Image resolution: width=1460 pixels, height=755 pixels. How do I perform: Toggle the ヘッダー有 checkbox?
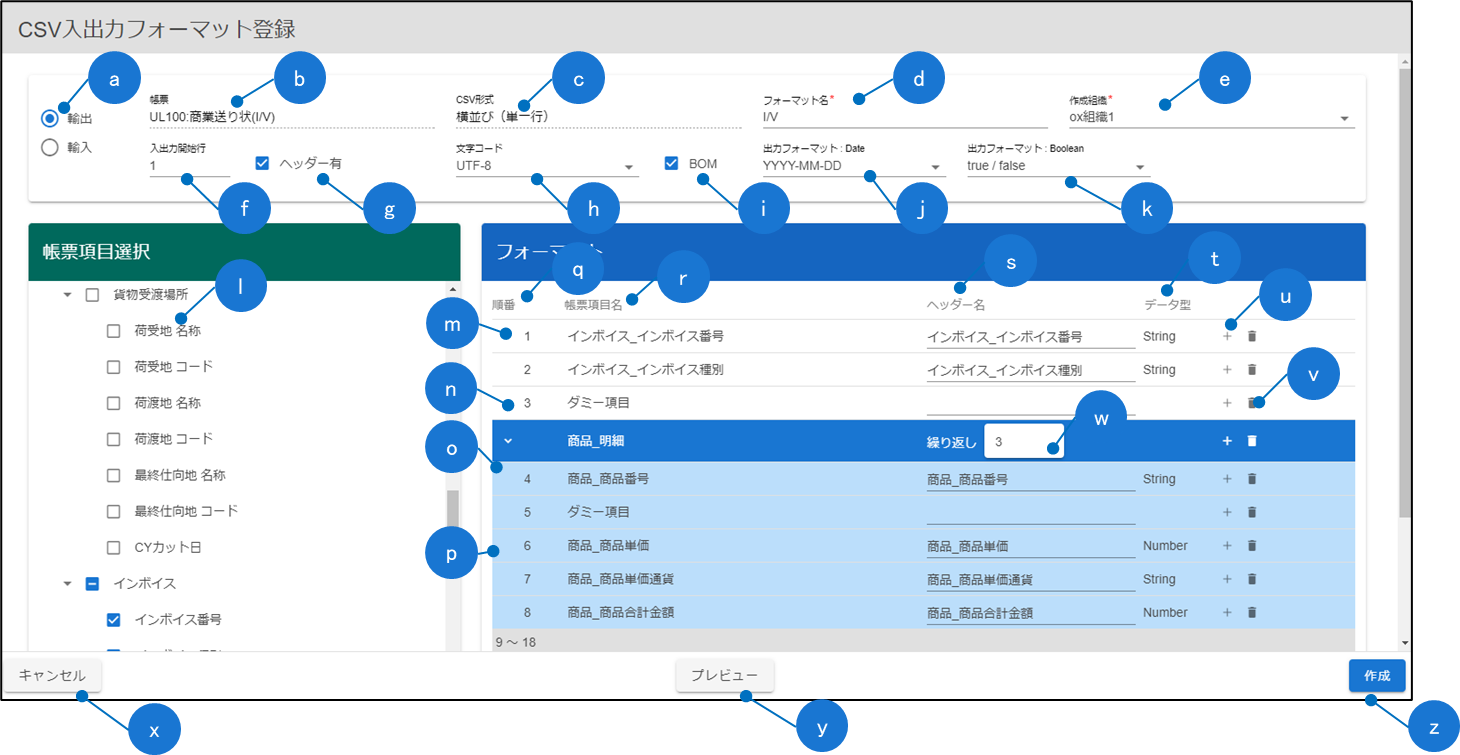[x=263, y=163]
